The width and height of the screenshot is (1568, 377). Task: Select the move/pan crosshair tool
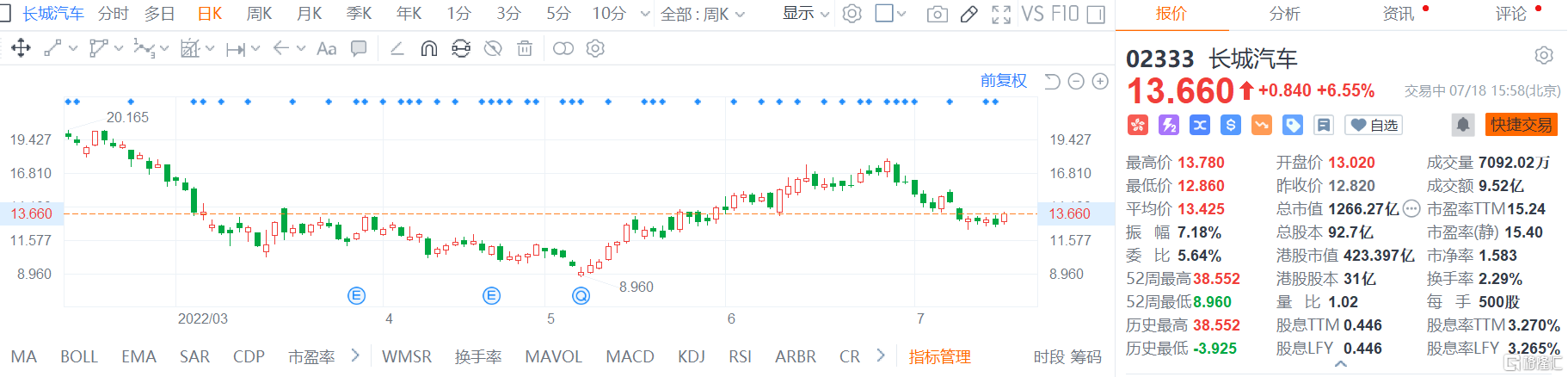pos(21,48)
